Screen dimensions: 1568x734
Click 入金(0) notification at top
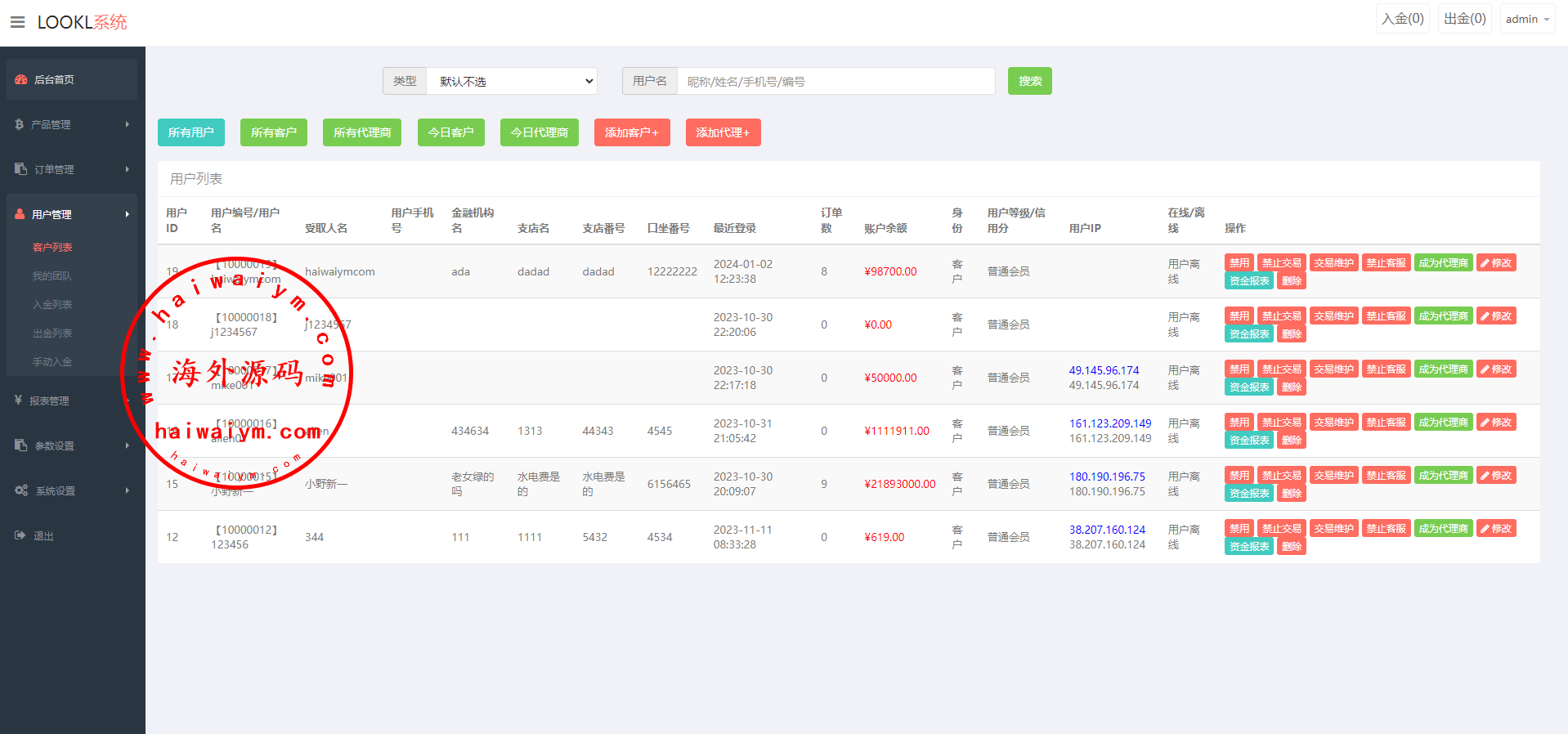click(1402, 19)
